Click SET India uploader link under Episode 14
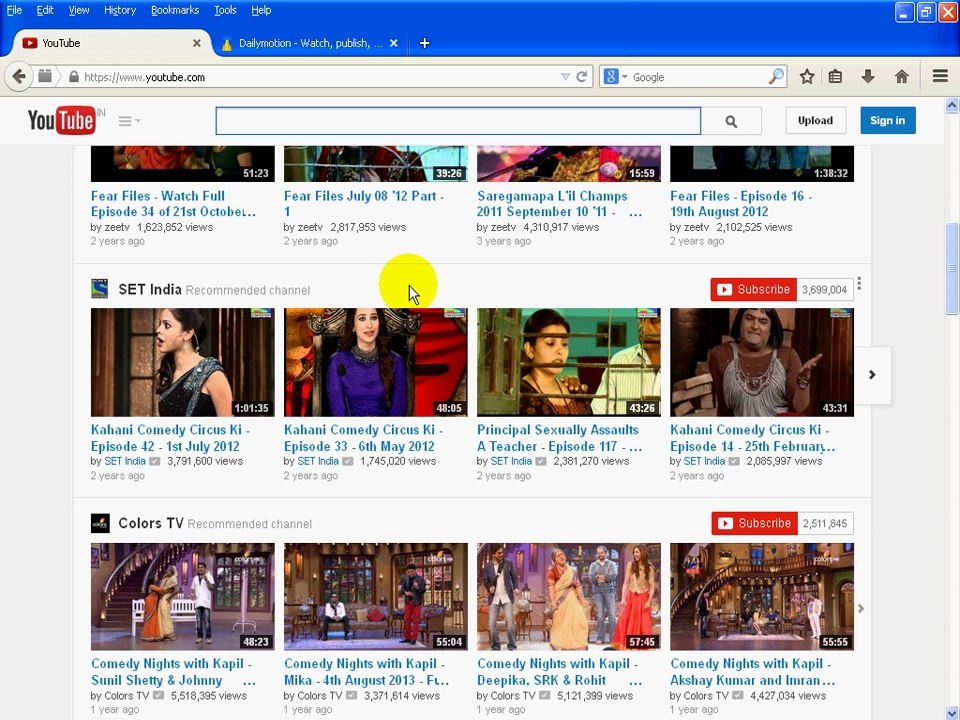Image resolution: width=960 pixels, height=720 pixels. pos(703,461)
